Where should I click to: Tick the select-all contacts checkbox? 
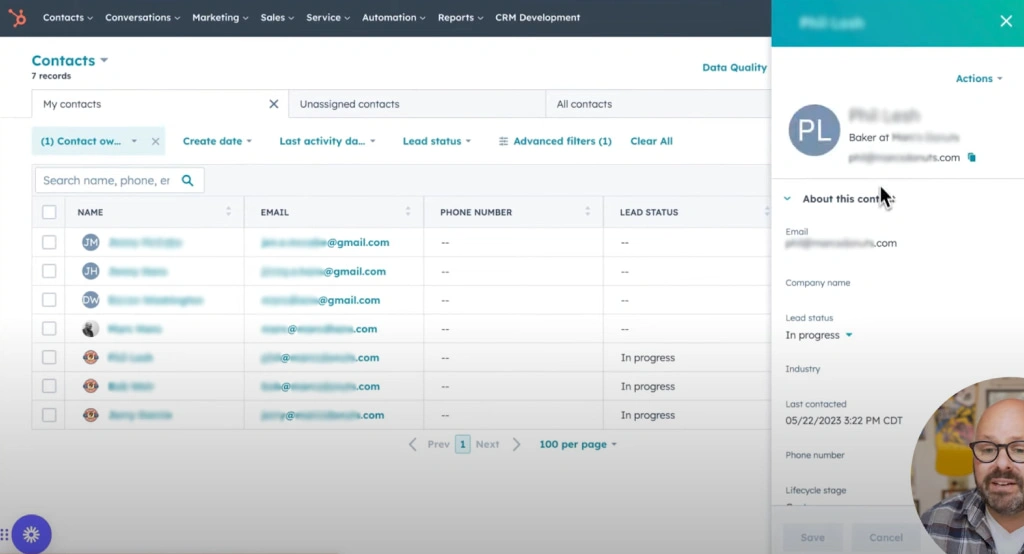point(49,212)
